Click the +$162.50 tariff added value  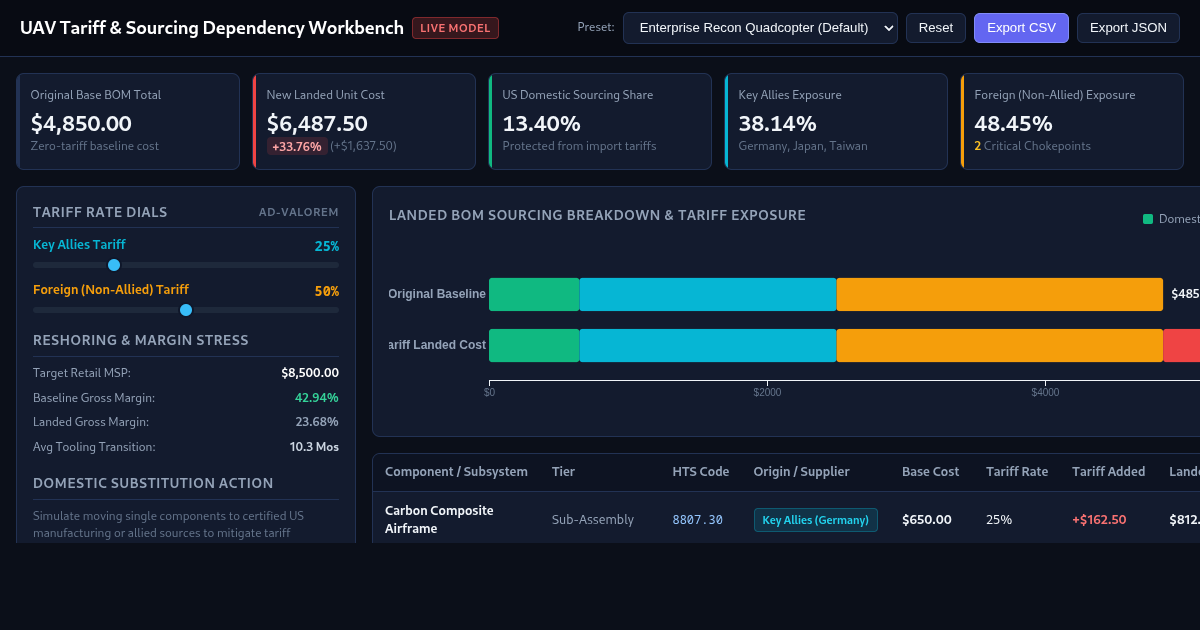point(1099,520)
